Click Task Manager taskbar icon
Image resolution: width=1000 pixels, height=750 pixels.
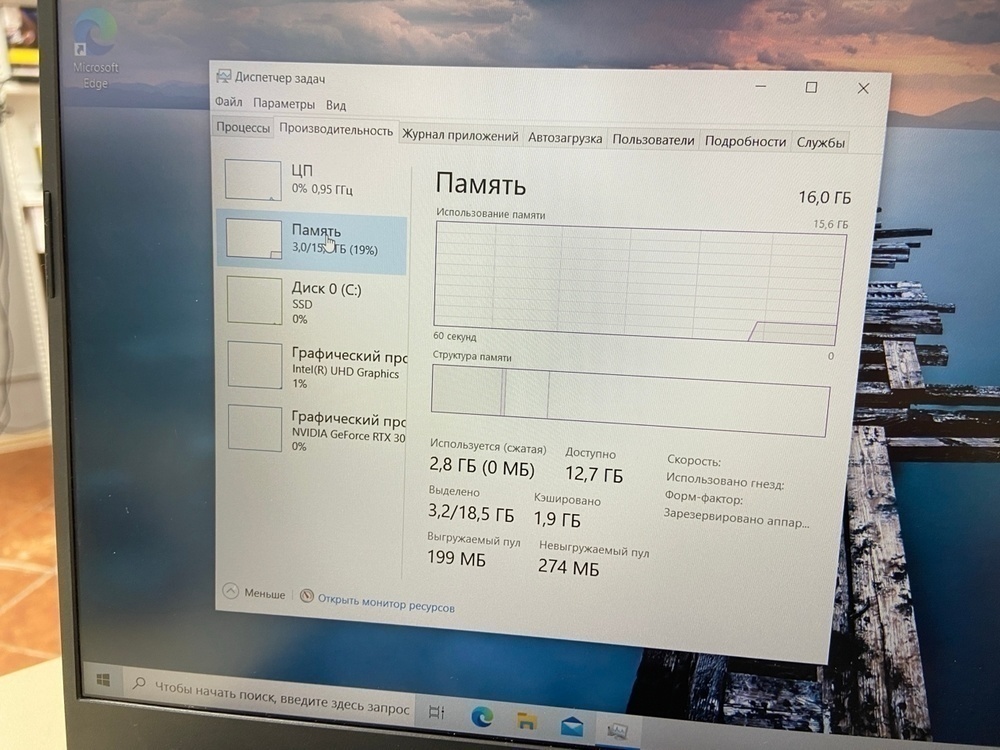coord(617,731)
